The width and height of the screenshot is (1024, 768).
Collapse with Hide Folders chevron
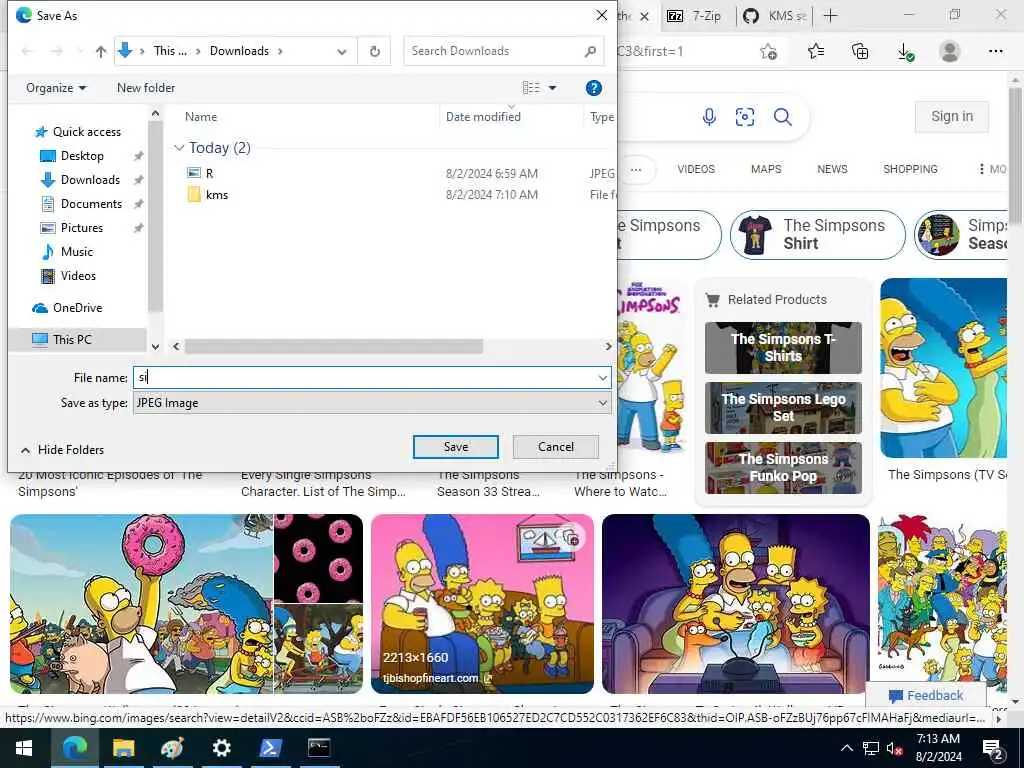coord(25,450)
